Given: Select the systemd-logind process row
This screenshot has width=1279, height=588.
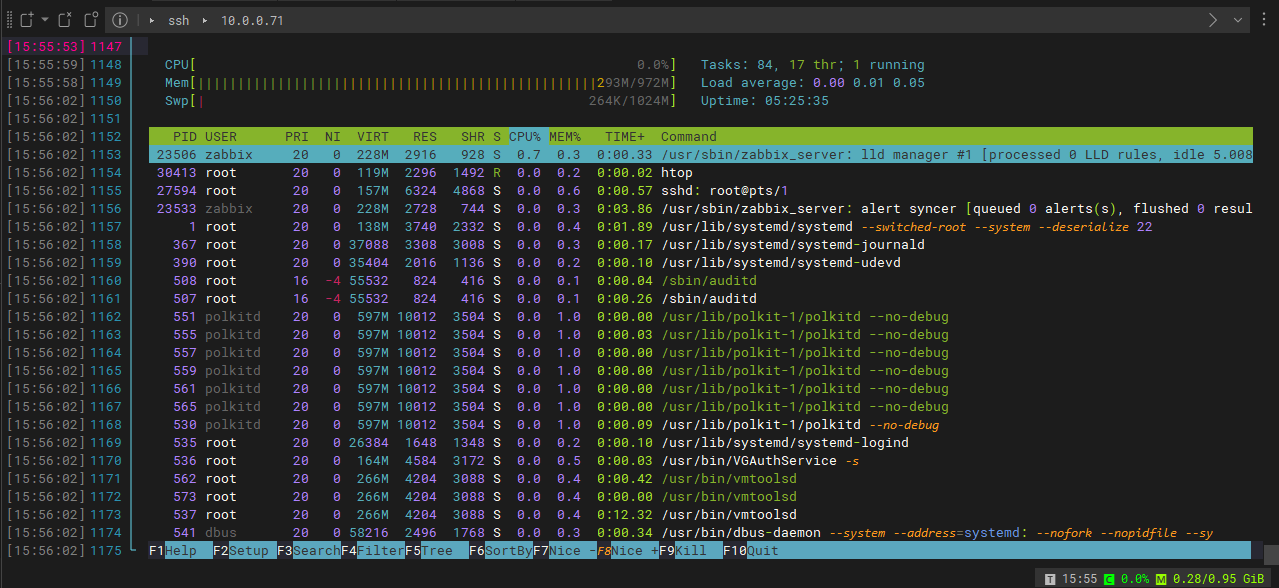Looking at the screenshot, I should click(700, 443).
